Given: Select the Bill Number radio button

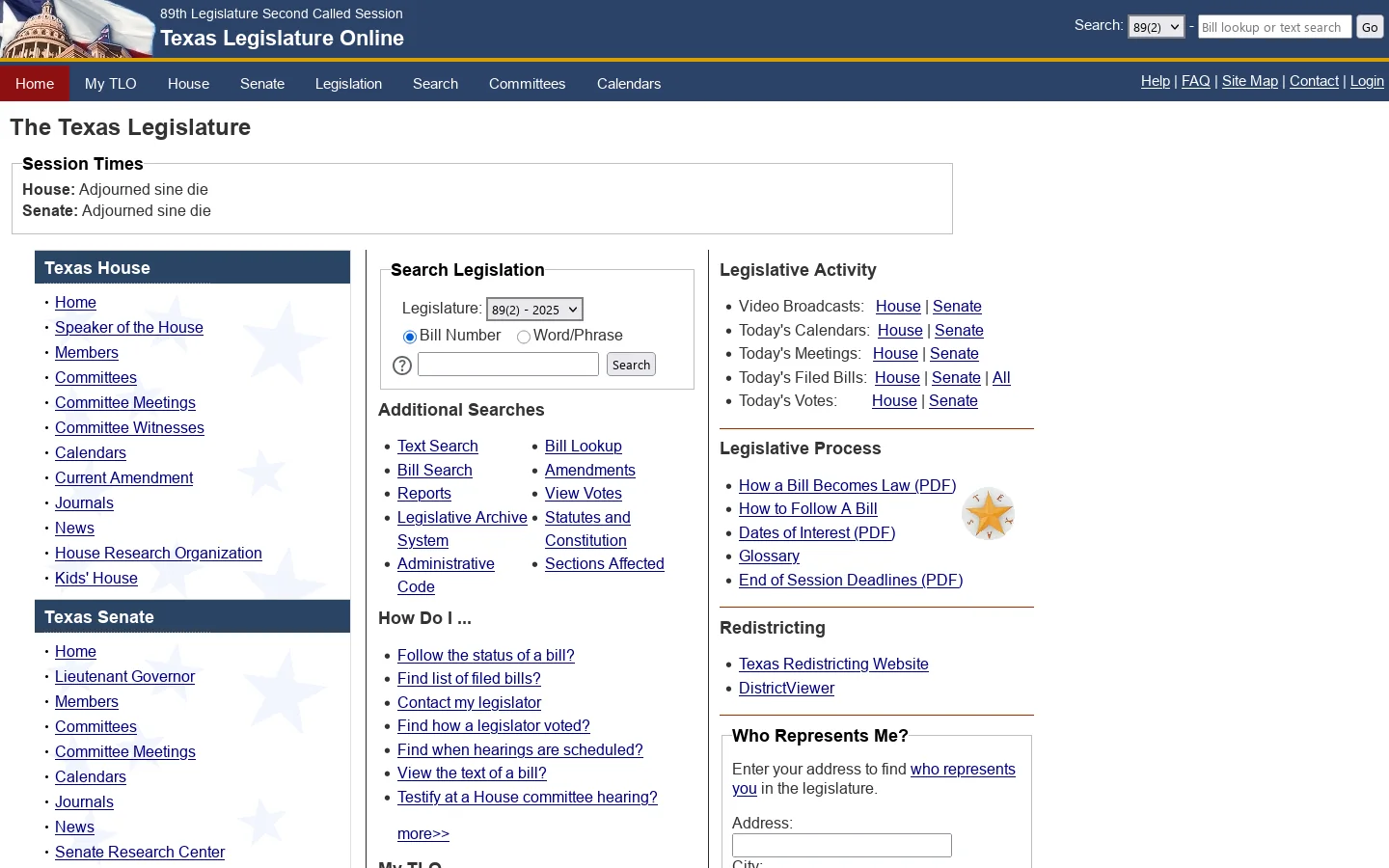Looking at the screenshot, I should point(409,337).
